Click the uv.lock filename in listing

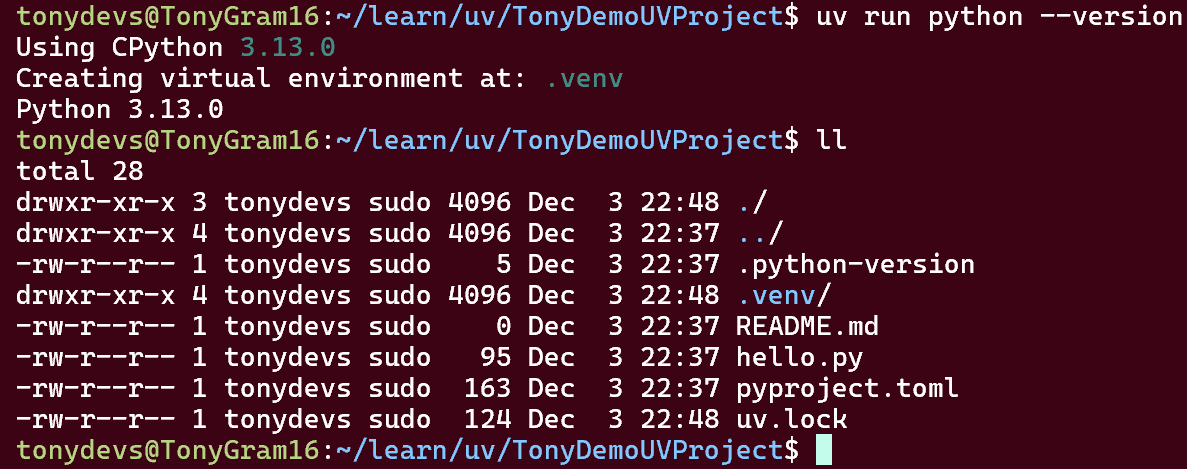[x=792, y=419]
